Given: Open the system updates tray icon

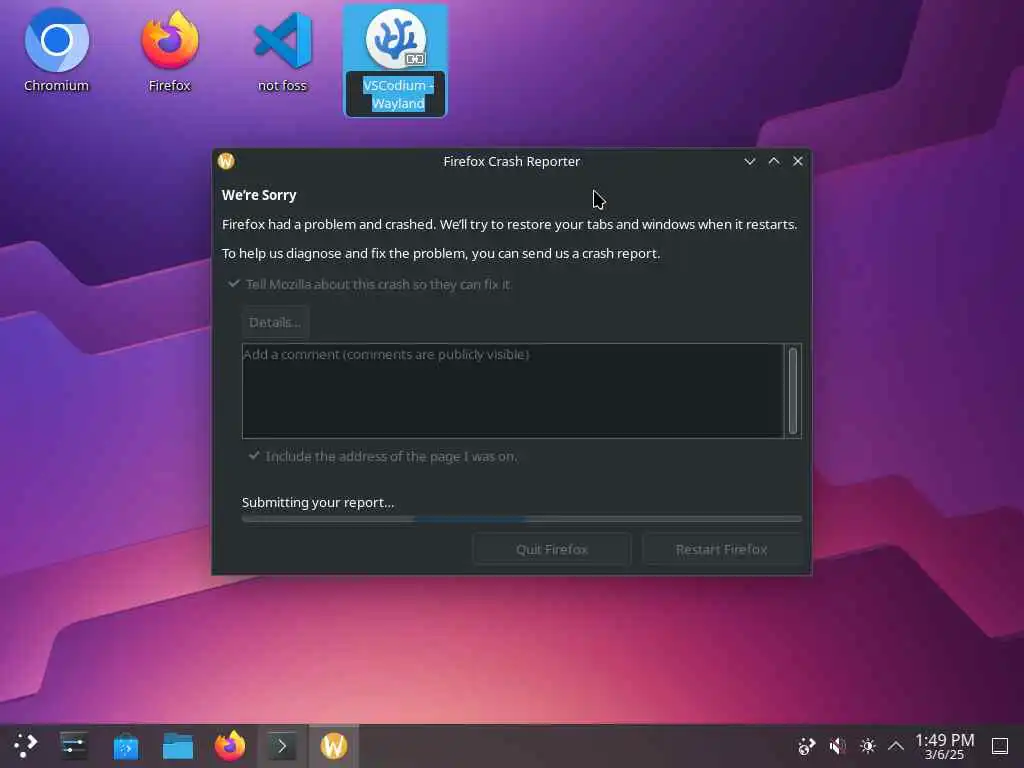Looking at the screenshot, I should (807, 746).
